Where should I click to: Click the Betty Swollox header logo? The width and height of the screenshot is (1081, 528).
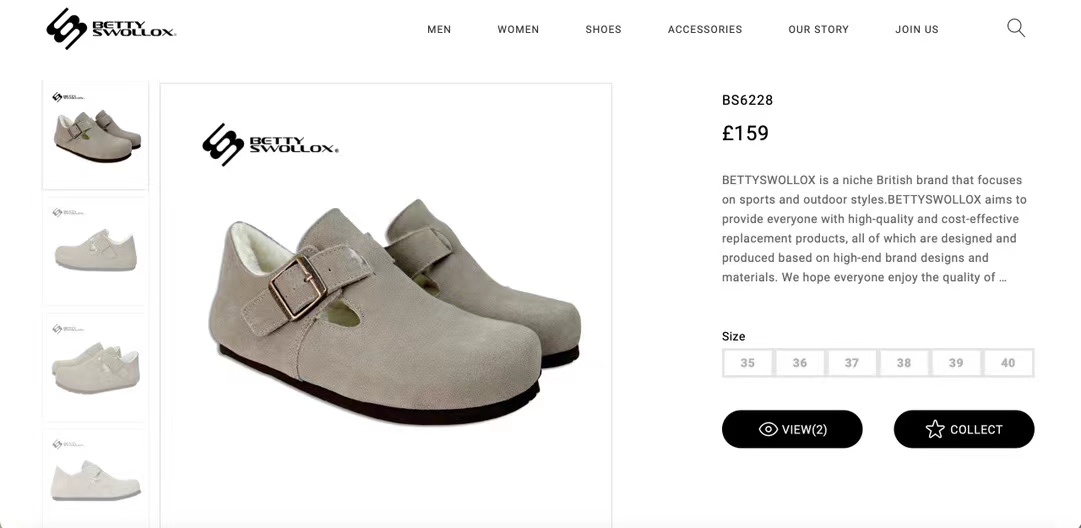(111, 29)
